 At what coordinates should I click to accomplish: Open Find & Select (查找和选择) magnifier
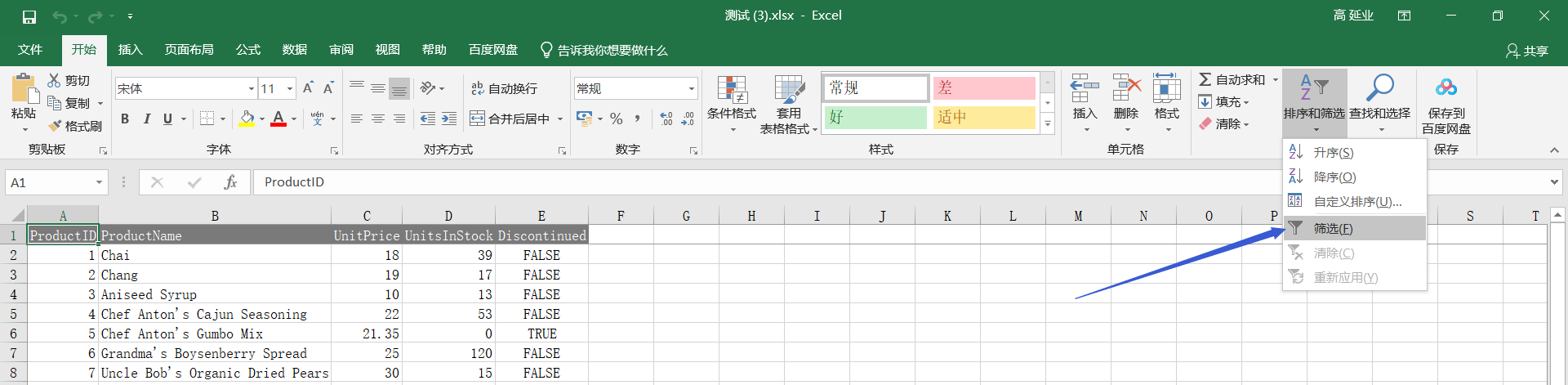click(x=1379, y=88)
